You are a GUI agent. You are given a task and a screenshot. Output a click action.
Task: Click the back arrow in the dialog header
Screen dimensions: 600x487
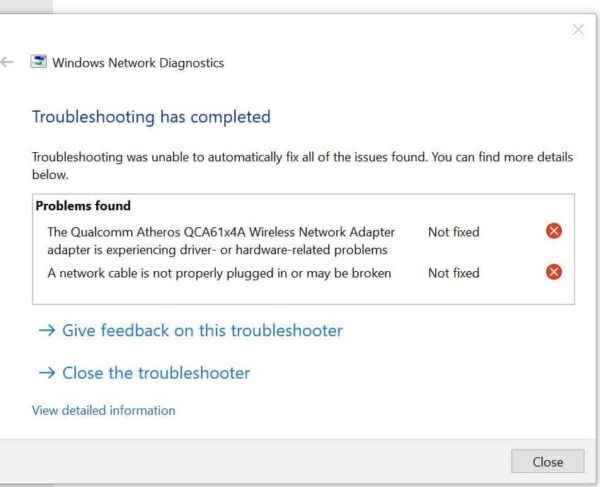(7, 62)
